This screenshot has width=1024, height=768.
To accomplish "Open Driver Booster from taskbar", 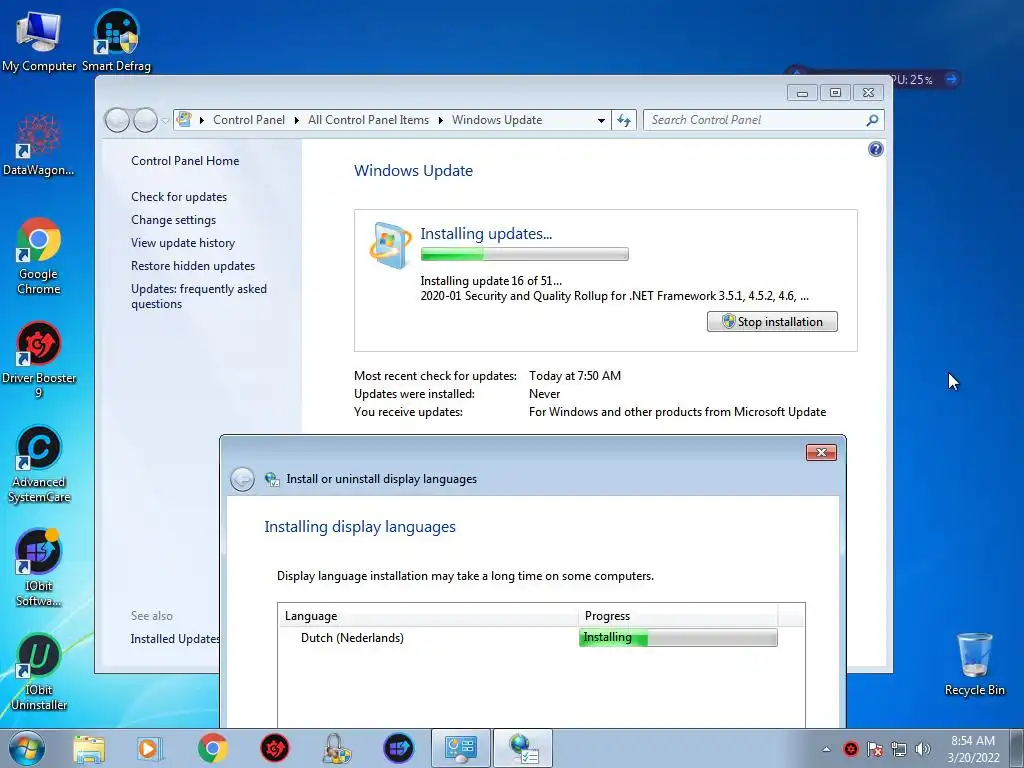I will [274, 749].
